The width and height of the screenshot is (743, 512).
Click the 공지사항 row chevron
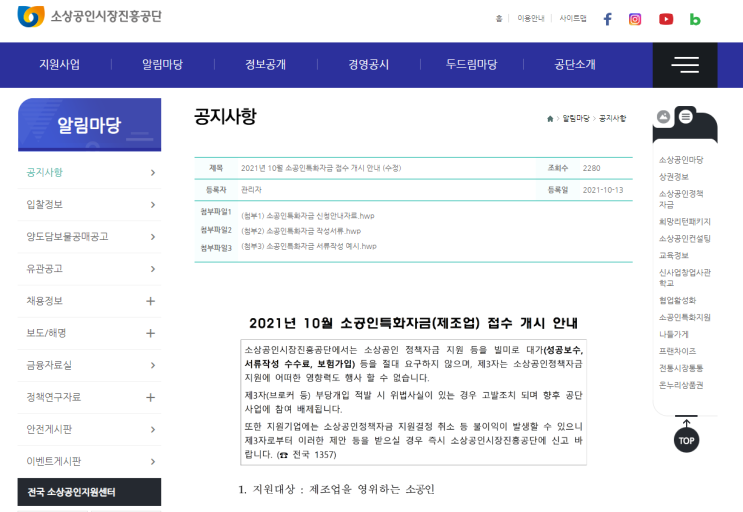point(153,172)
